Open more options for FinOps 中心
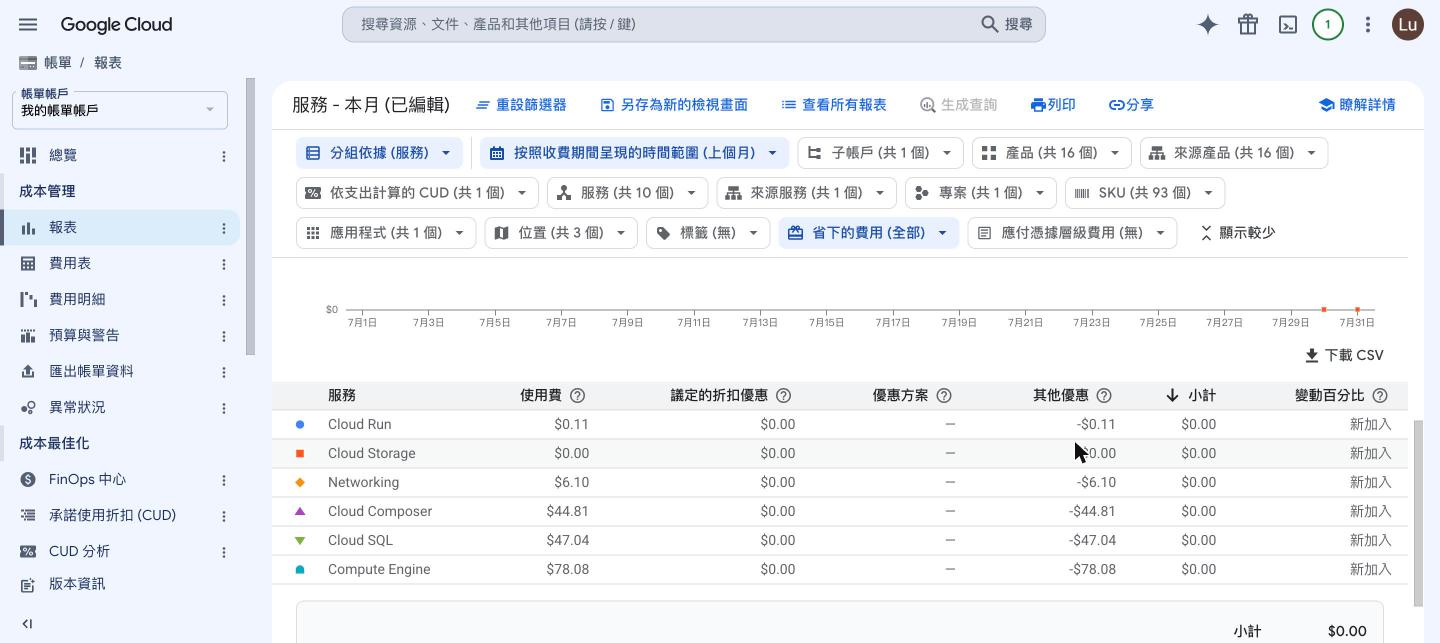This screenshot has height=643, width=1440. point(224,480)
